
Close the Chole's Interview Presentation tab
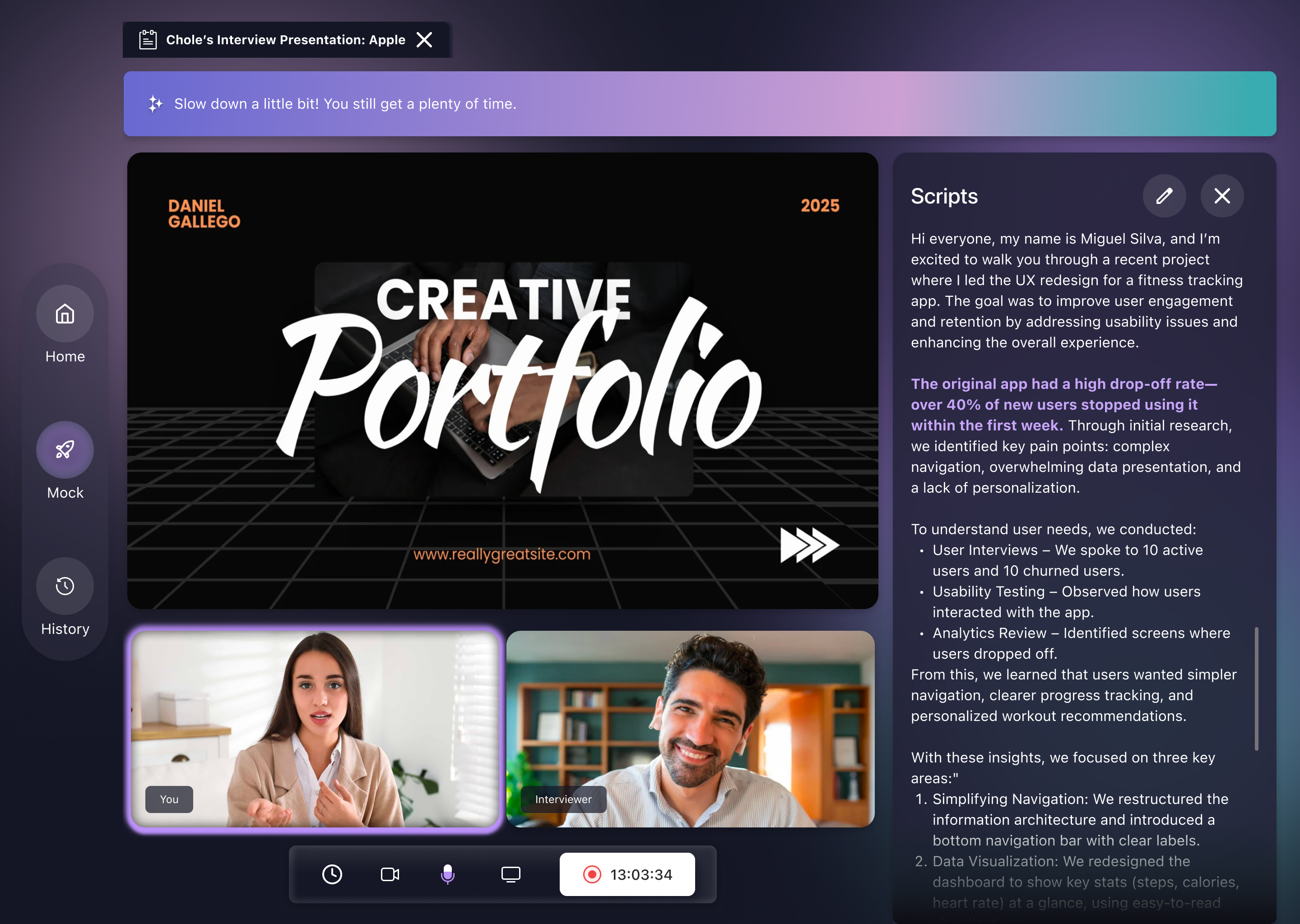tap(424, 40)
